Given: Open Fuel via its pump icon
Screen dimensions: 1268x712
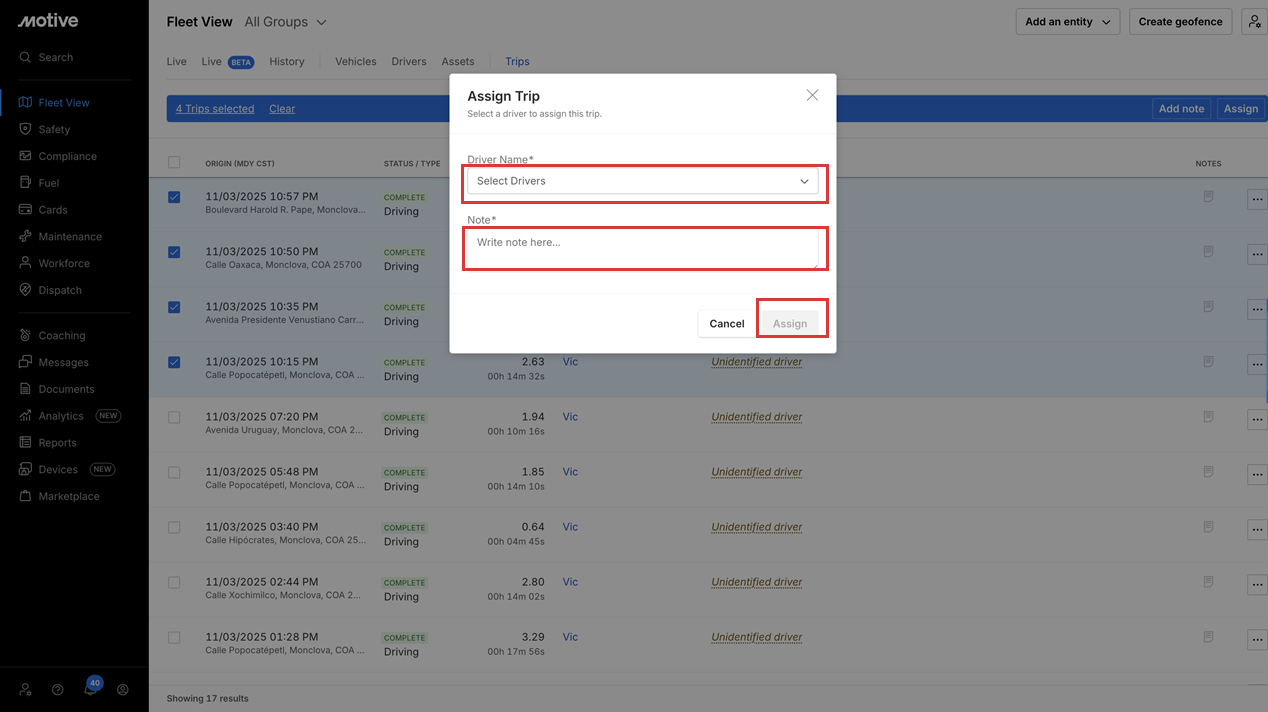Looking at the screenshot, I should point(26,183).
